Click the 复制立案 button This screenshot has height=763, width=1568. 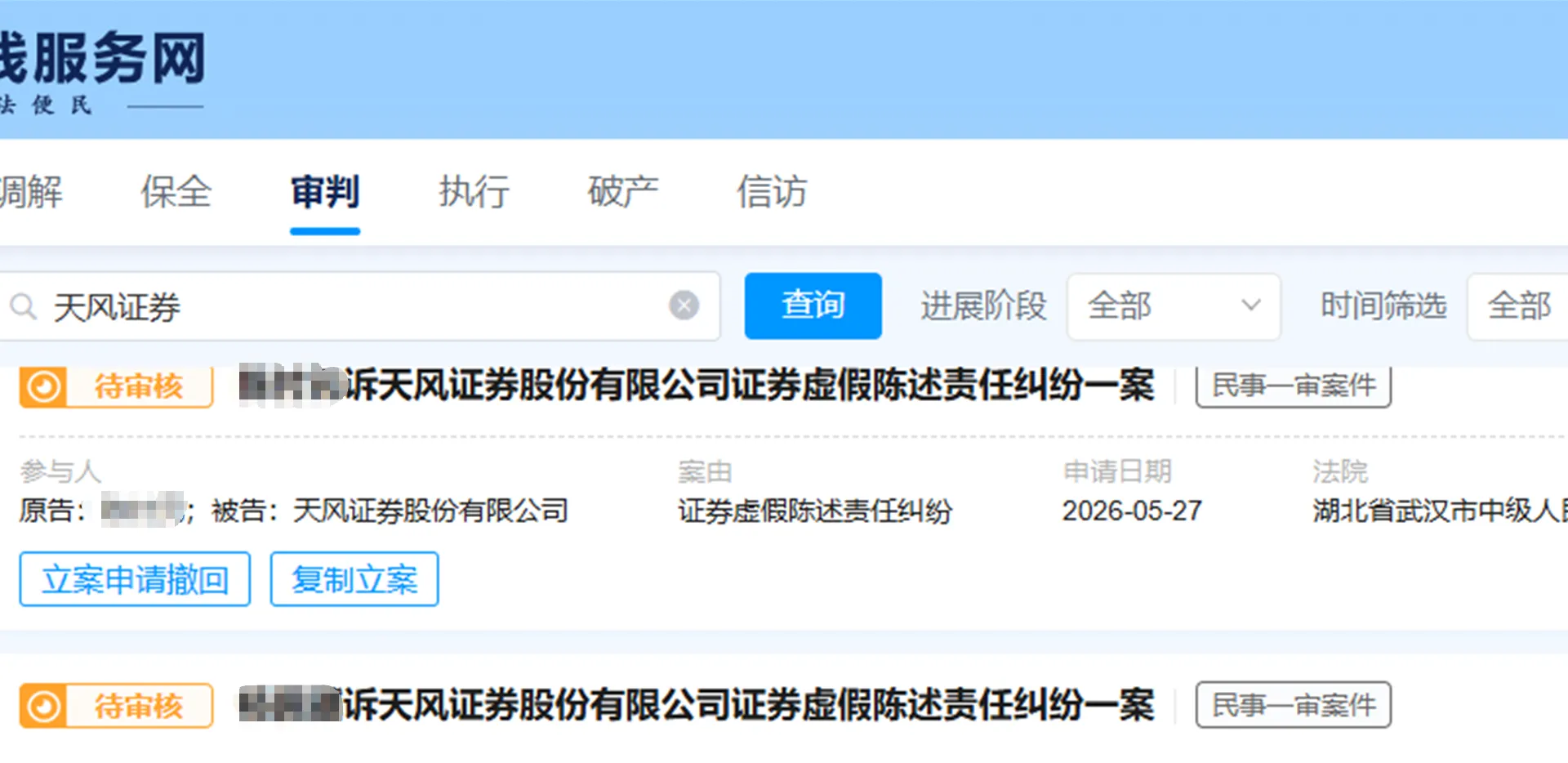(354, 579)
